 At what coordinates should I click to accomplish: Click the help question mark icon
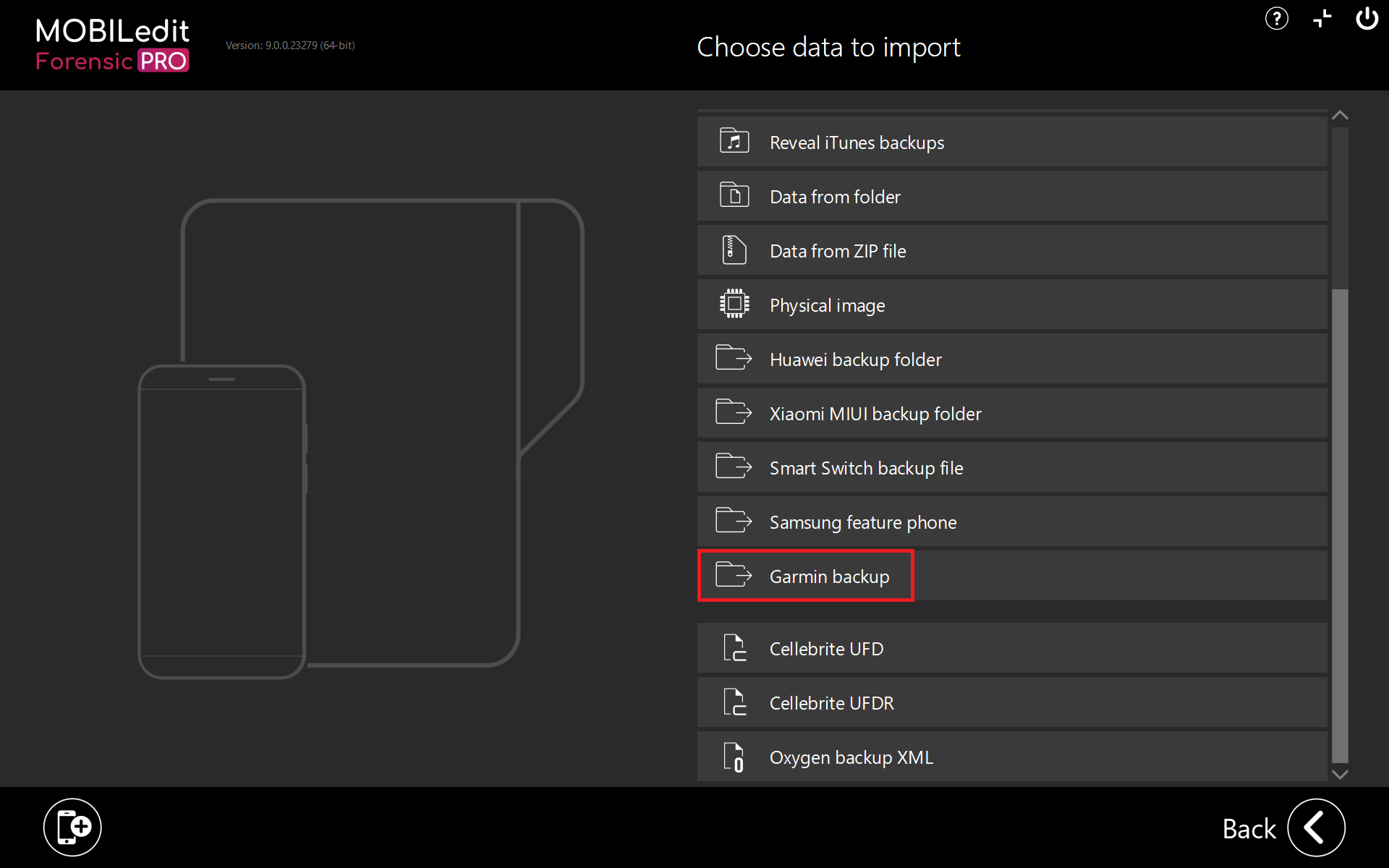pyautogui.click(x=1276, y=19)
